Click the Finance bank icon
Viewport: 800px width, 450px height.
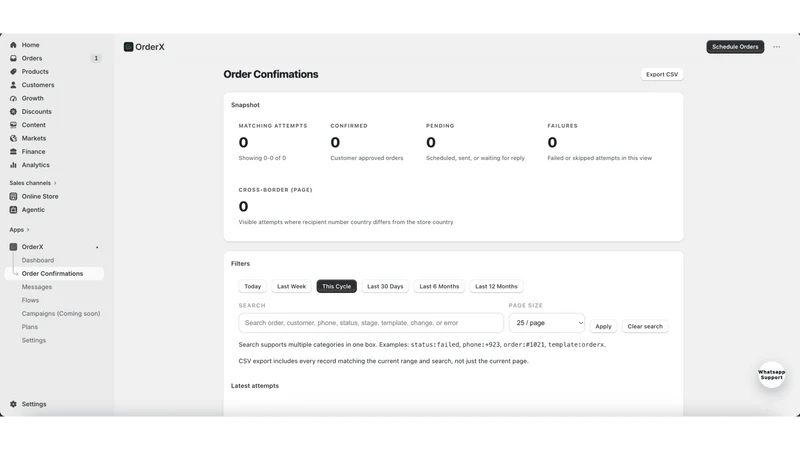click(x=13, y=152)
